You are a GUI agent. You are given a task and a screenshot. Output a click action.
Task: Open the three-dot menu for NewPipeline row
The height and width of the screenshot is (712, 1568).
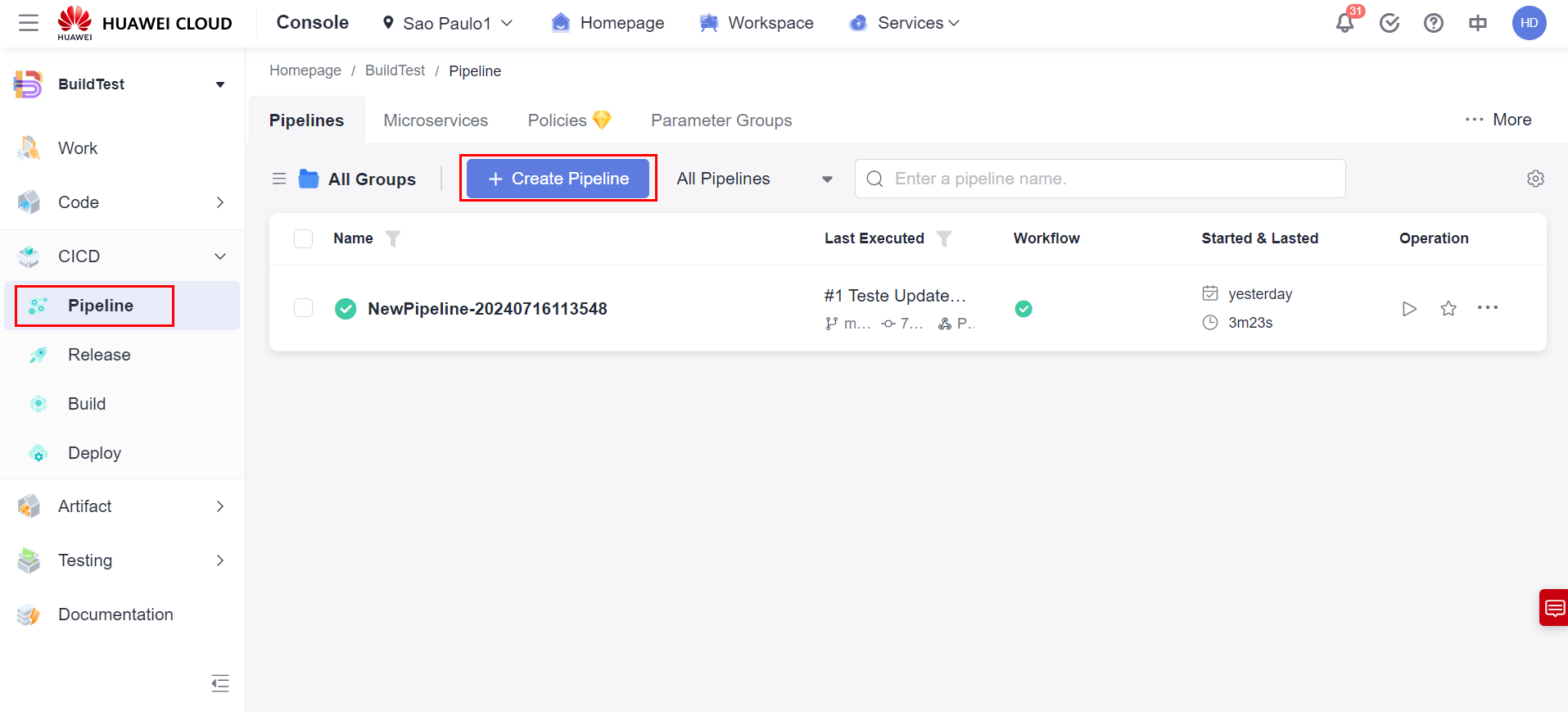pos(1487,308)
